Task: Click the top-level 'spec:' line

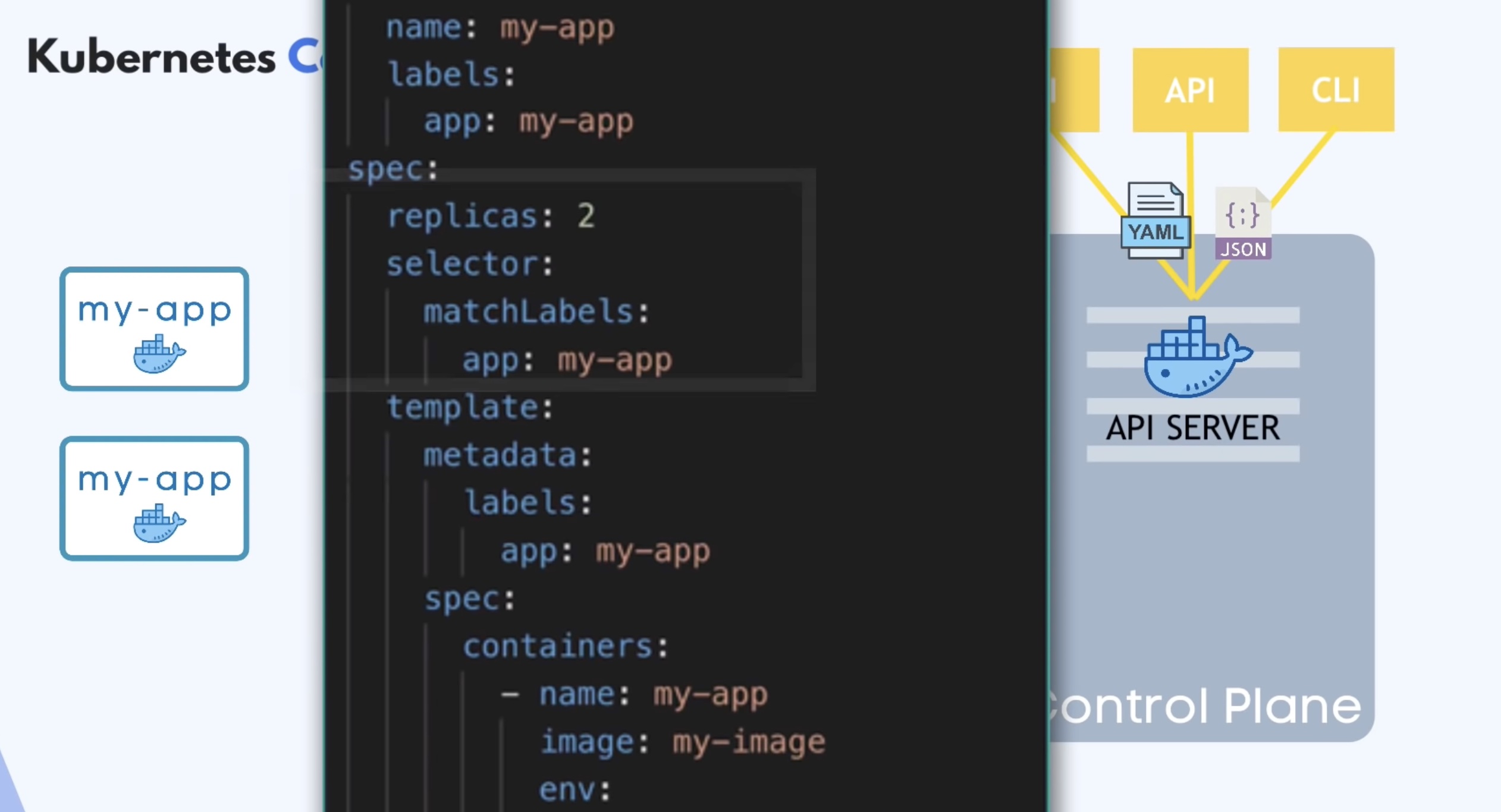Action: coord(393,170)
